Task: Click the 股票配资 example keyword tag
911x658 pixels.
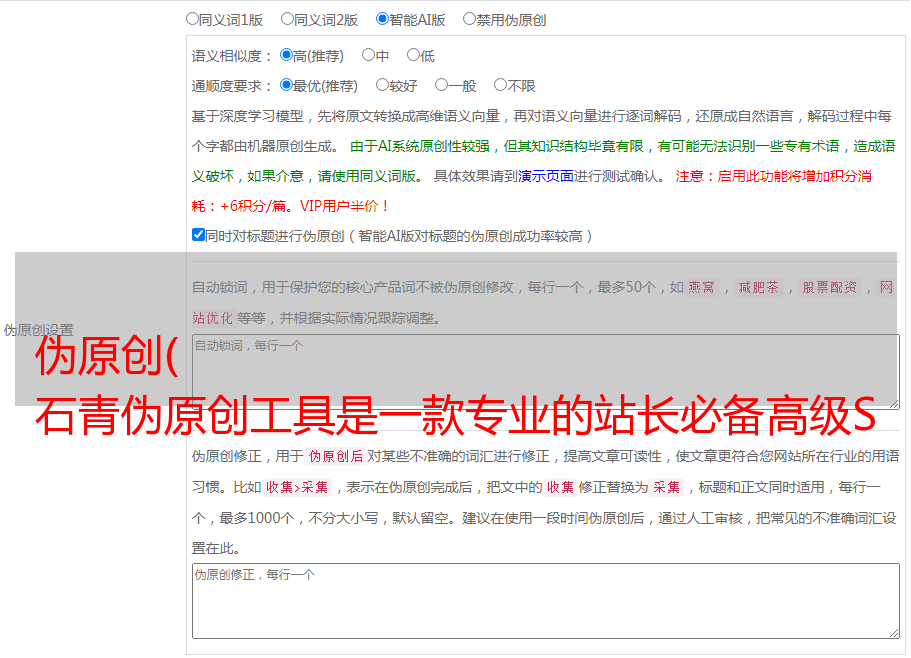Action: (x=830, y=287)
